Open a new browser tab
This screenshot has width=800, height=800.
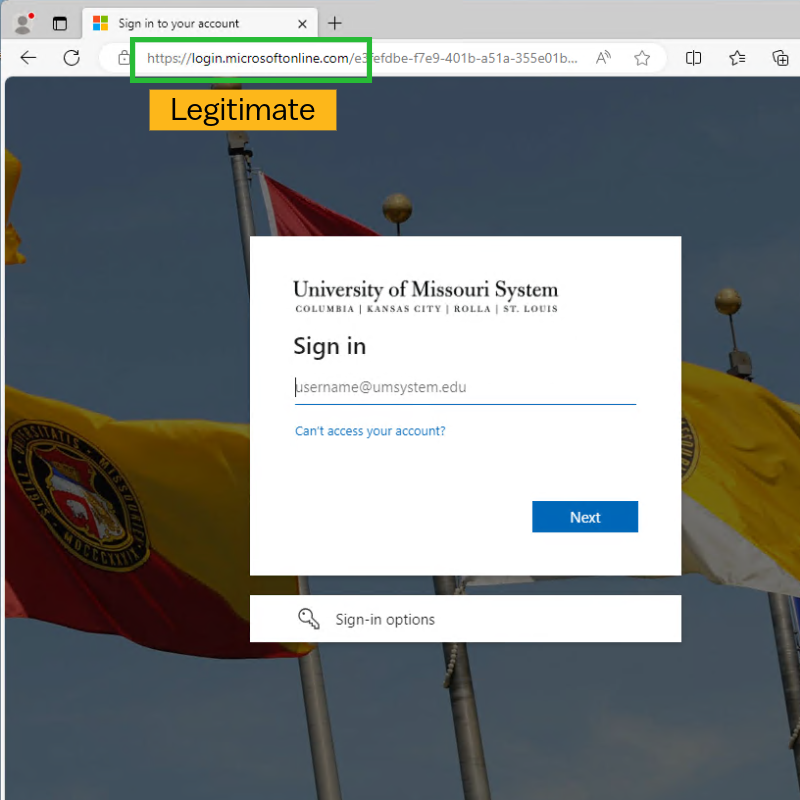tap(334, 22)
